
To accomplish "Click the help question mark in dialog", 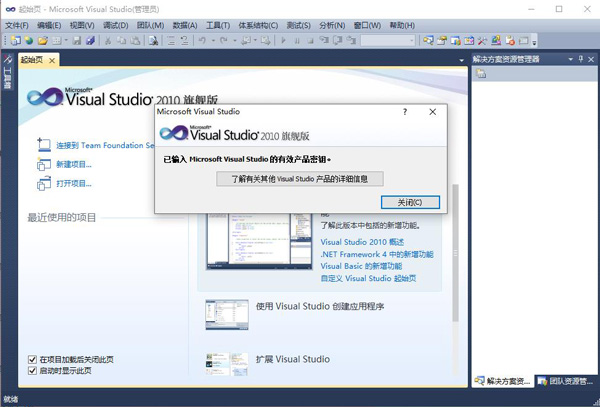I will click(x=405, y=112).
